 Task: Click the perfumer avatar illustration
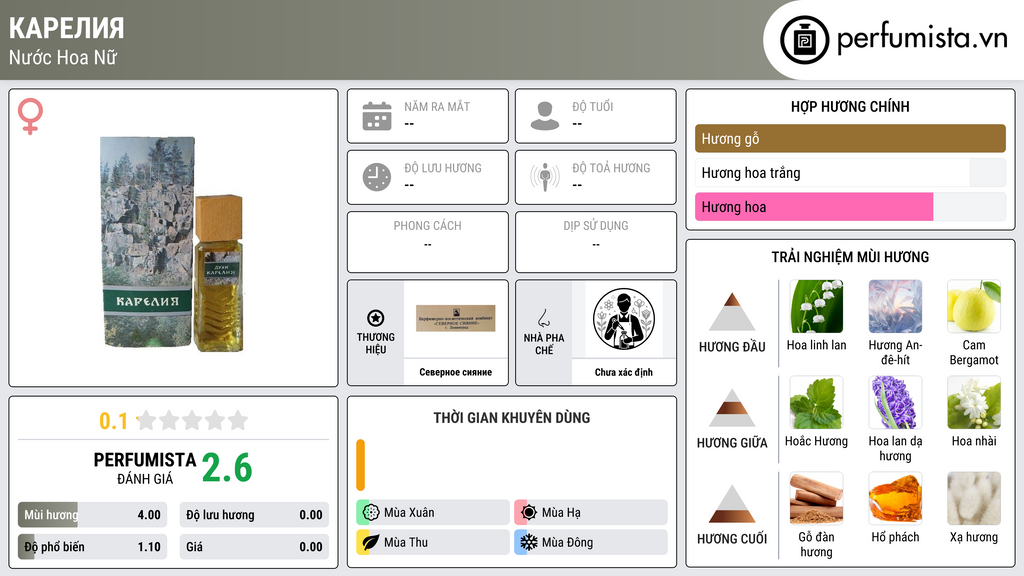624,319
